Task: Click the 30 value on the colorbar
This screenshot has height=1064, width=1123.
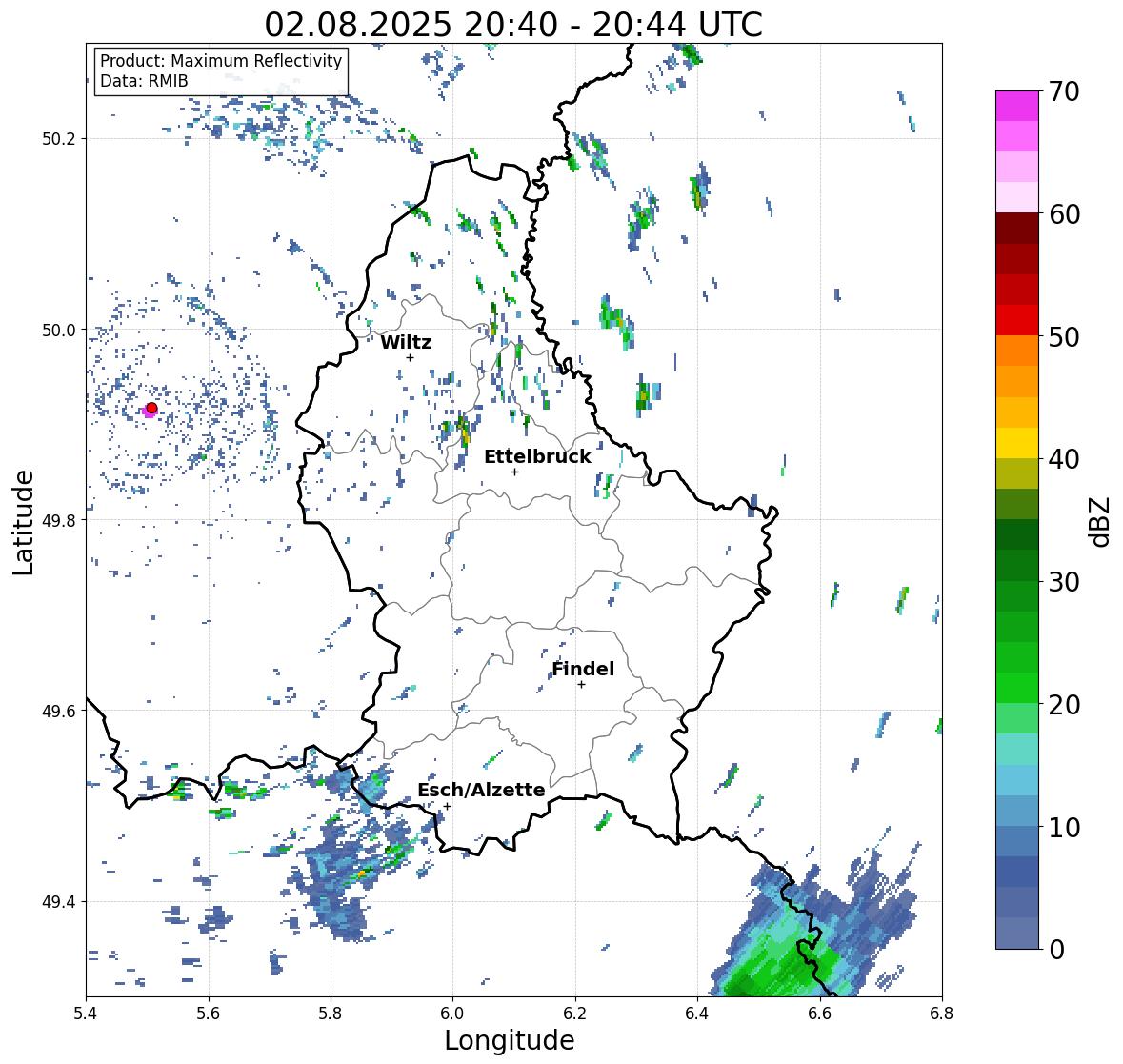Action: (x=1064, y=581)
